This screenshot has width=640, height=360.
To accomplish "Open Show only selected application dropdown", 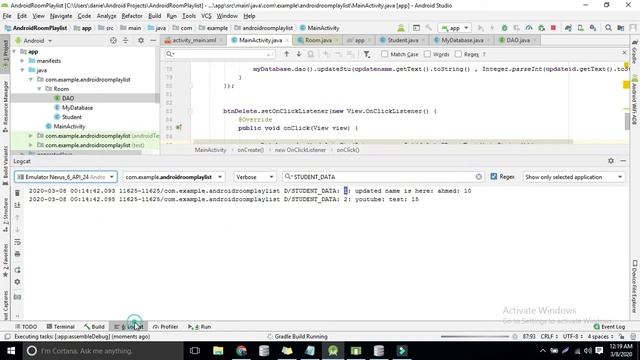I will (573, 177).
